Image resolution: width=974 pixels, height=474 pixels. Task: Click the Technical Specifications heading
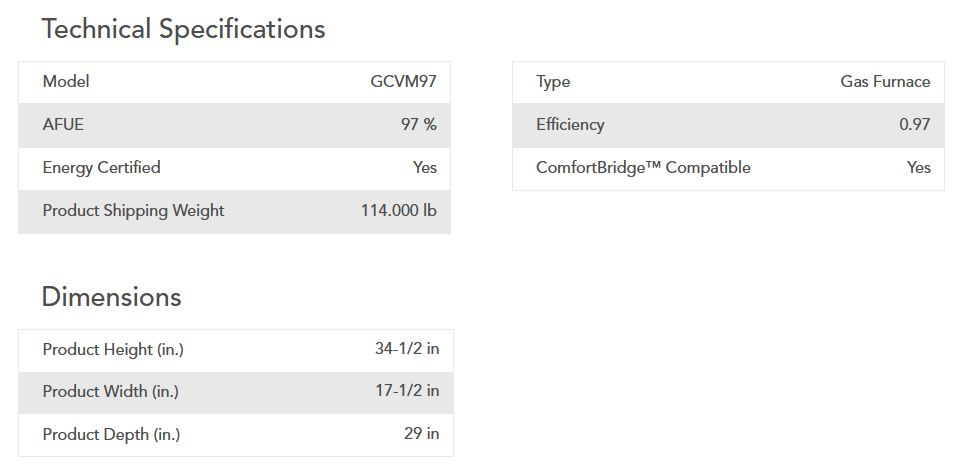tap(183, 29)
